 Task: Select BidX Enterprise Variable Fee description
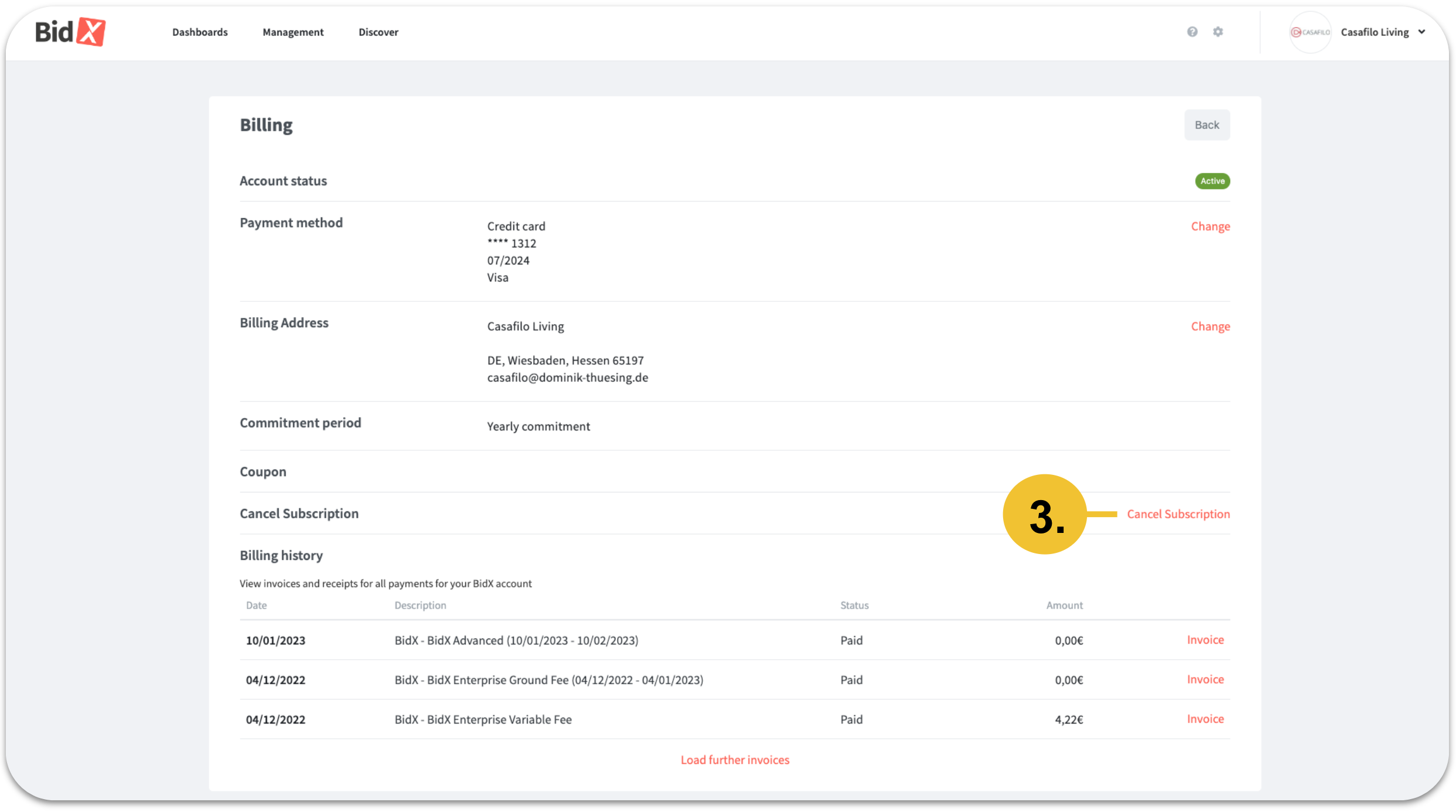(483, 720)
